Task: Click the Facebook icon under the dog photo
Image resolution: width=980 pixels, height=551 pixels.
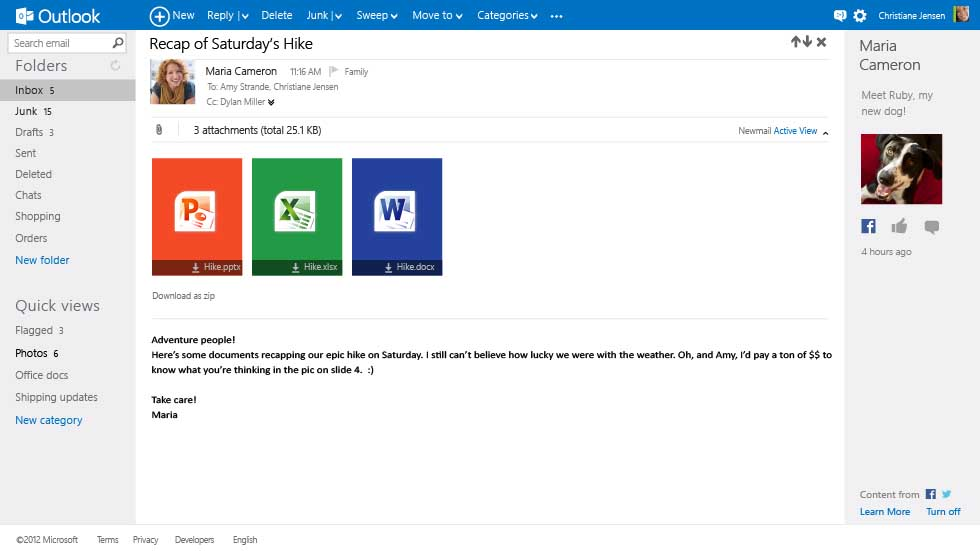Action: click(x=868, y=226)
